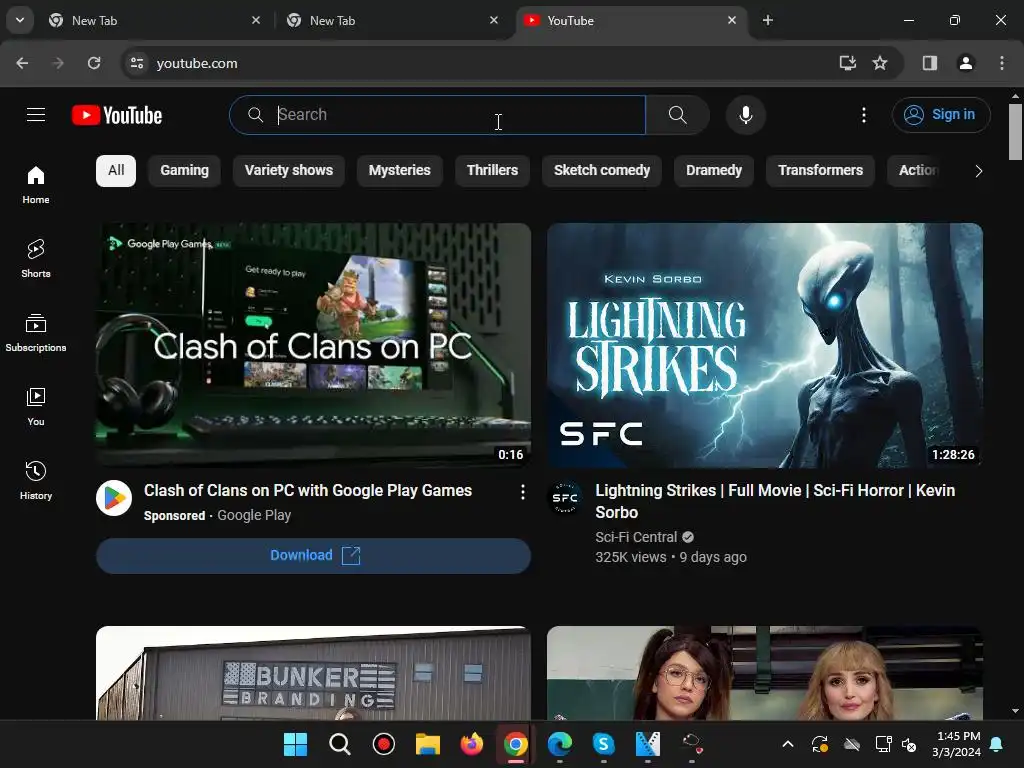Image resolution: width=1024 pixels, height=768 pixels.
Task: Install YouTube app icon in address bar
Action: coord(847,63)
